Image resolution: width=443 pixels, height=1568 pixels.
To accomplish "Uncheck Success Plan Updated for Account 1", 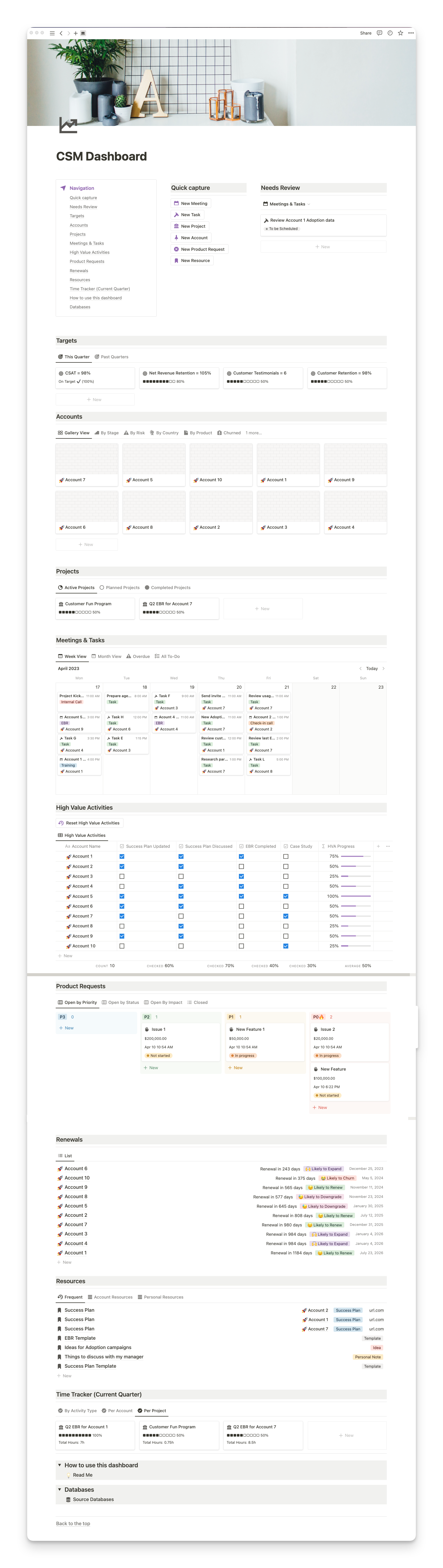I will (x=122, y=857).
